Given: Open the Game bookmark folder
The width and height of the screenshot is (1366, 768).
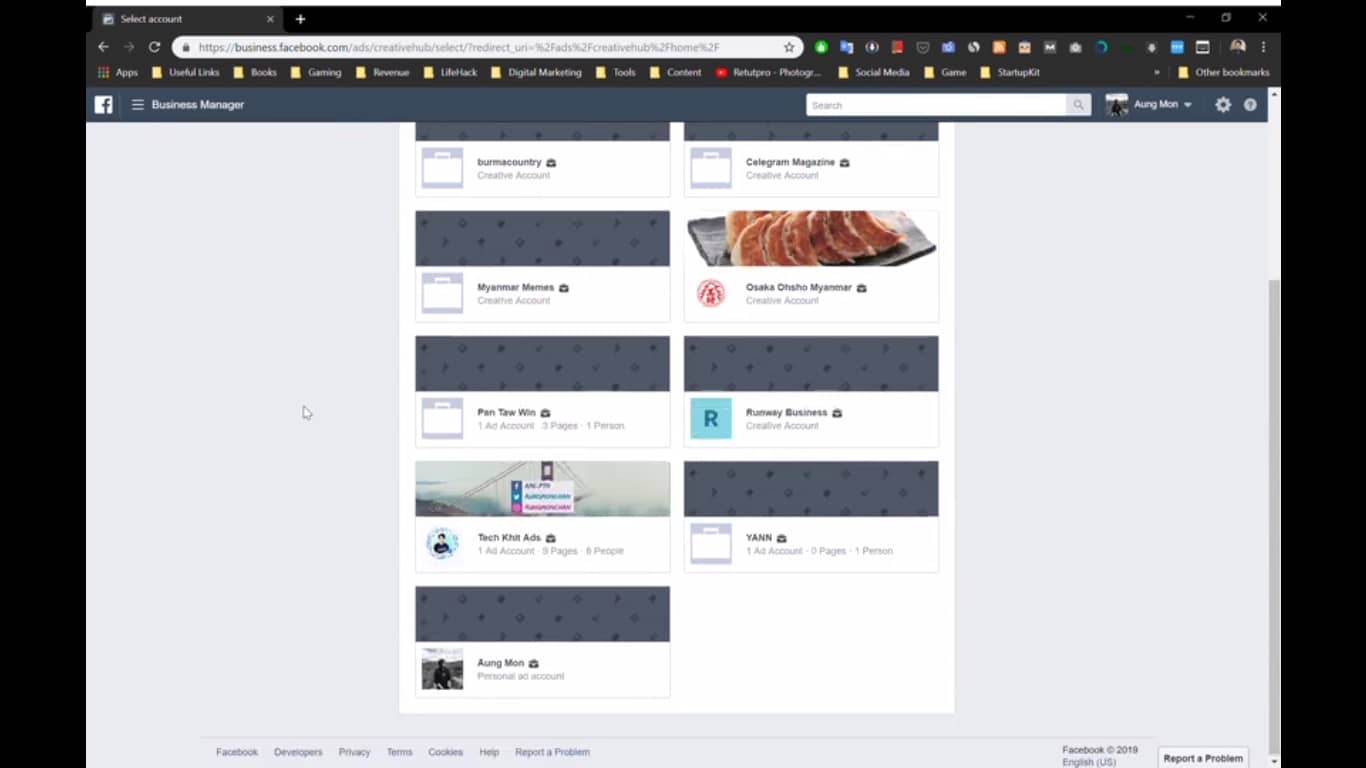Looking at the screenshot, I should click(x=945, y=72).
